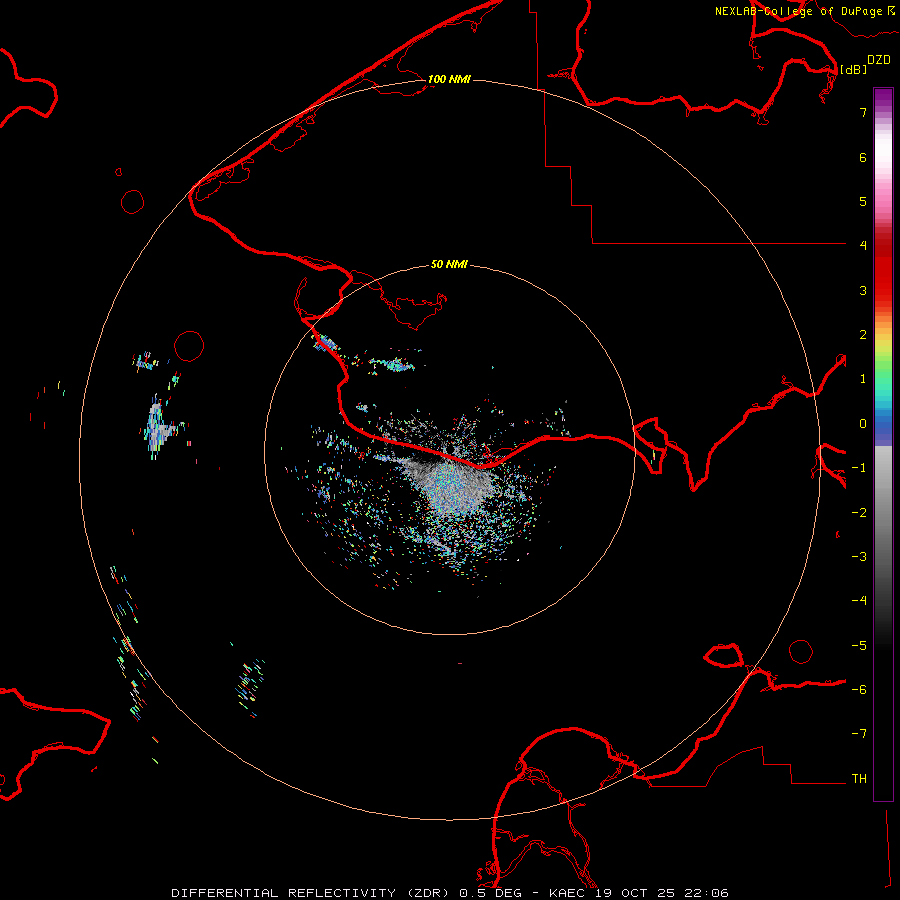Click the 3 value on the color scale

(863, 290)
